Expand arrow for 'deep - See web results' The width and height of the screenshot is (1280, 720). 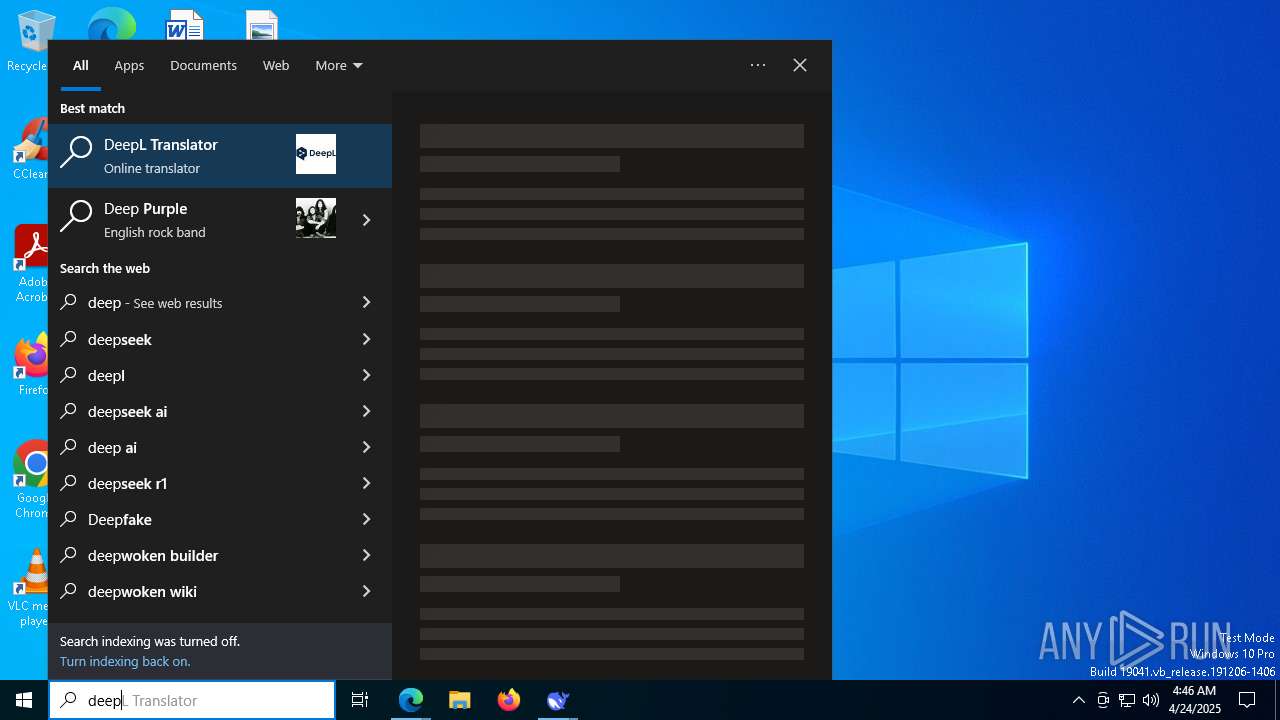(x=366, y=302)
